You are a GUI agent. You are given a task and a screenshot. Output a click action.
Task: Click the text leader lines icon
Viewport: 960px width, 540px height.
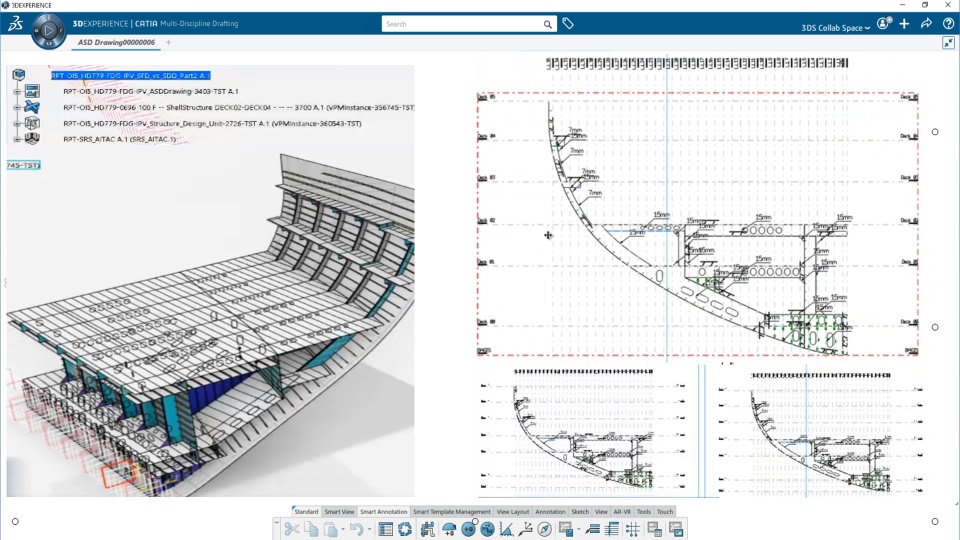pos(592,529)
